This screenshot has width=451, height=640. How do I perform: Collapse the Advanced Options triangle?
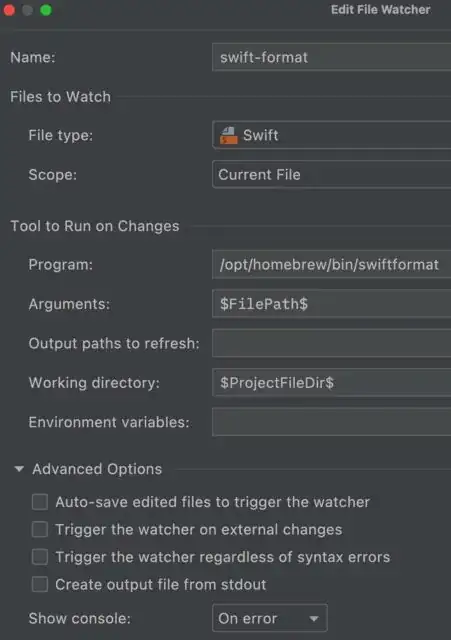pyautogui.click(x=19, y=469)
